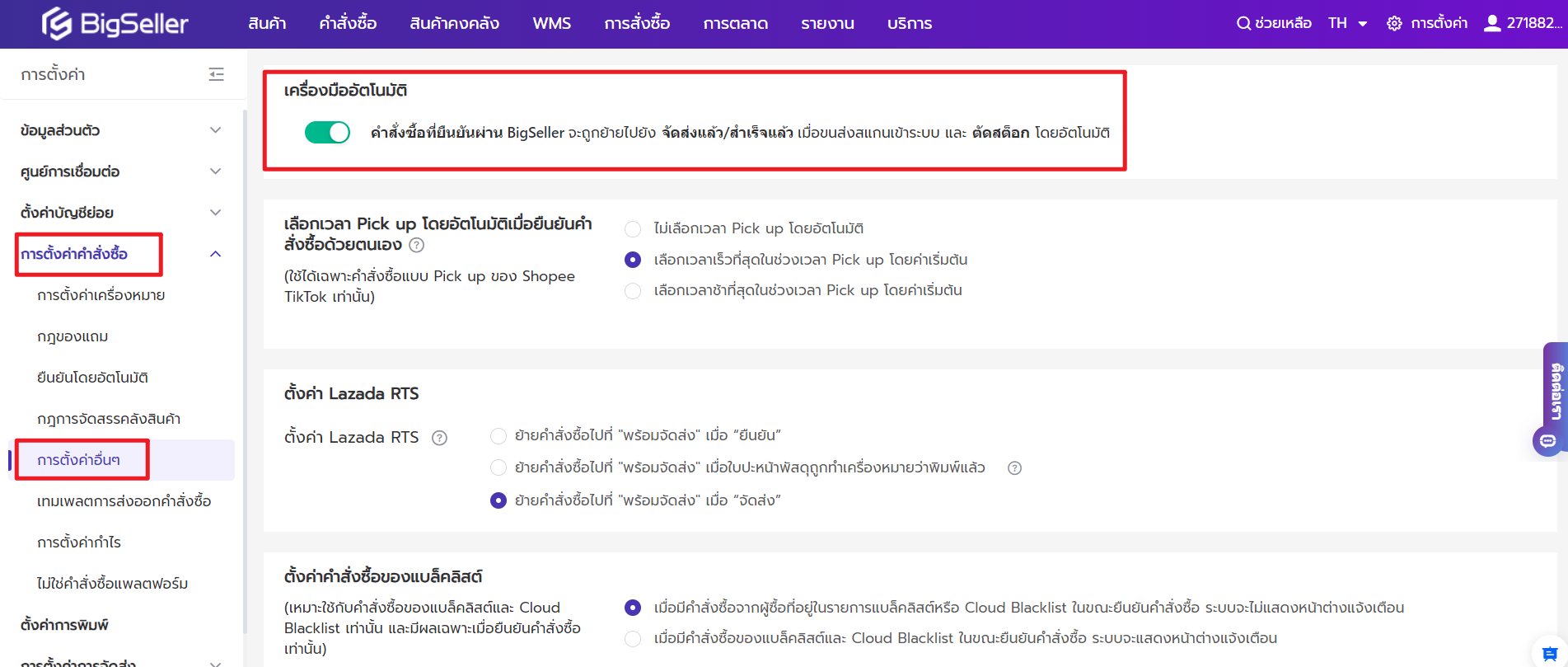Image resolution: width=1568 pixels, height=667 pixels.
Task: Open การสั่งซื้อ top menu
Action: click(637, 24)
